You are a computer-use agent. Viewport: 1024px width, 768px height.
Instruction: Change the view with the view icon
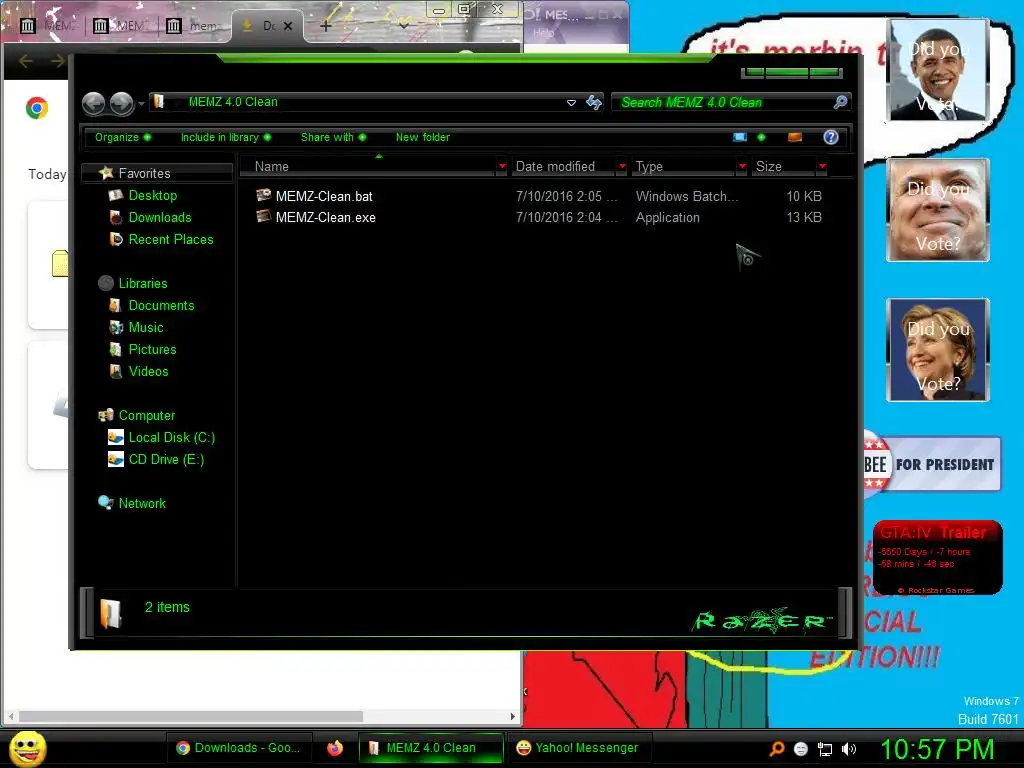[x=740, y=137]
